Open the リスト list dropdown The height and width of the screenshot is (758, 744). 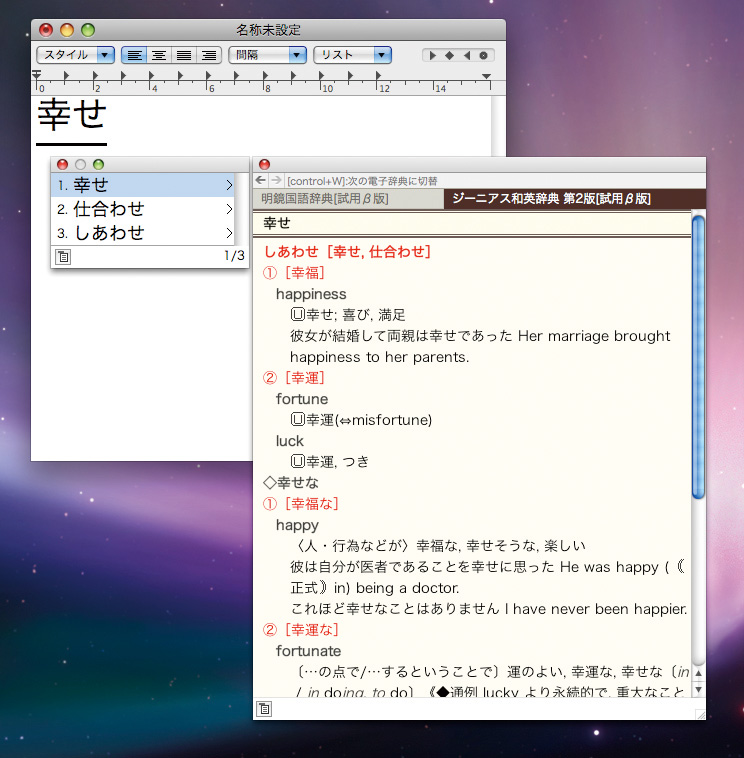(352, 55)
